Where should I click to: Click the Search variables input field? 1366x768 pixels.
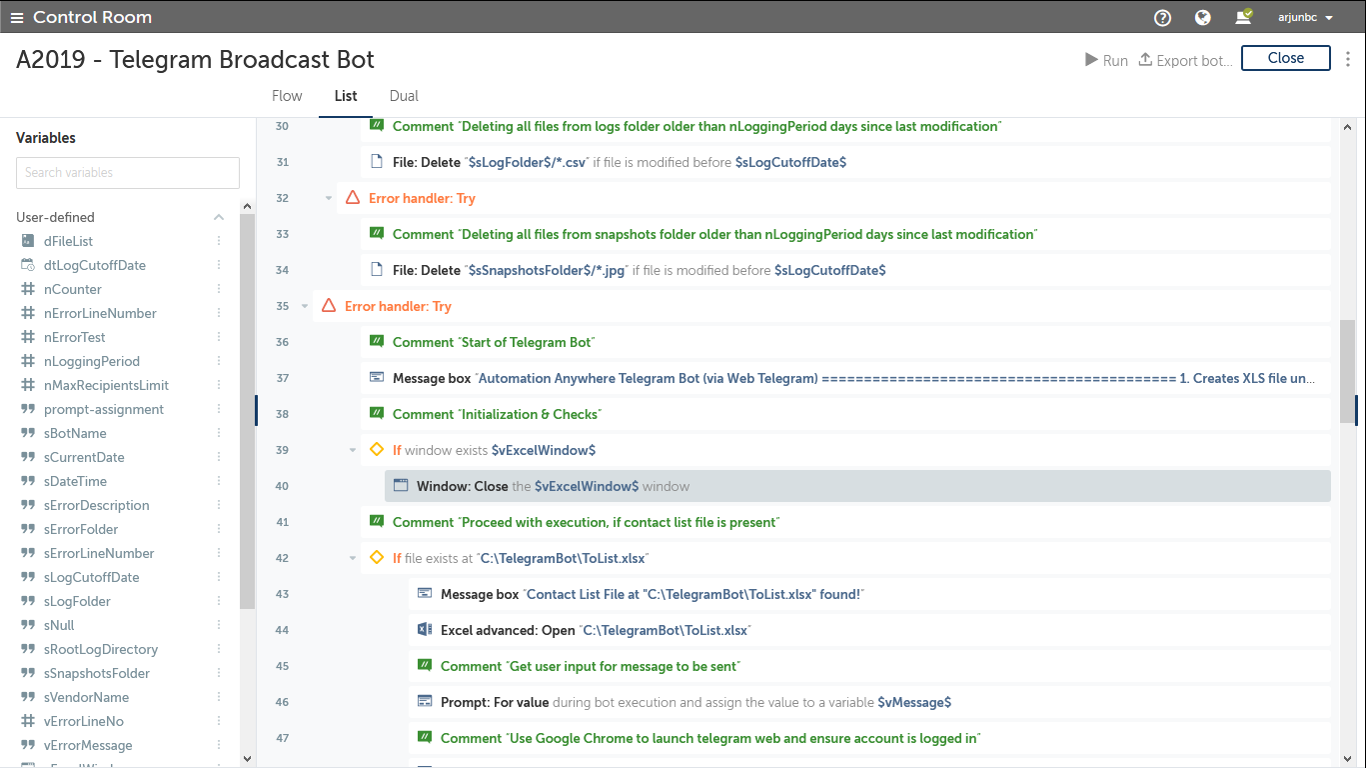(128, 172)
